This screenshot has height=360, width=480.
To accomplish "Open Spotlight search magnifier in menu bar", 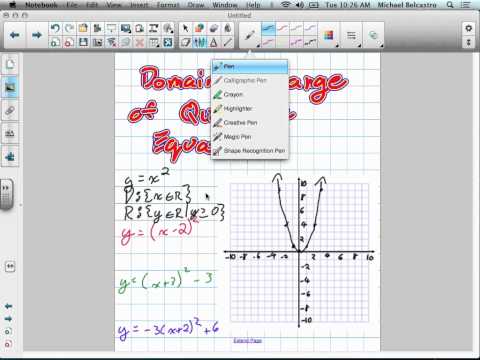I will pos(450,5).
